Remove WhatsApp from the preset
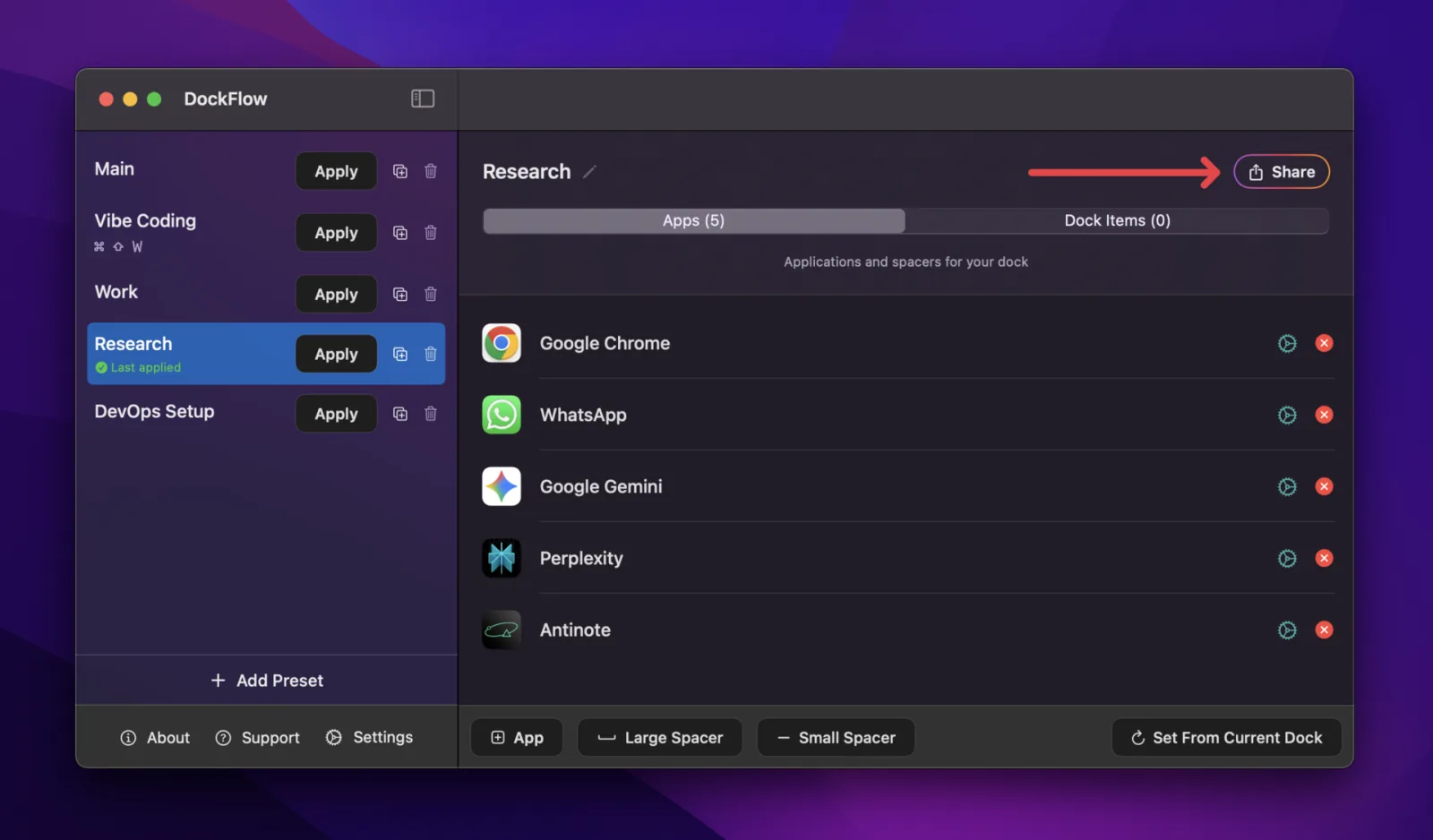The image size is (1433, 840). coord(1324,415)
